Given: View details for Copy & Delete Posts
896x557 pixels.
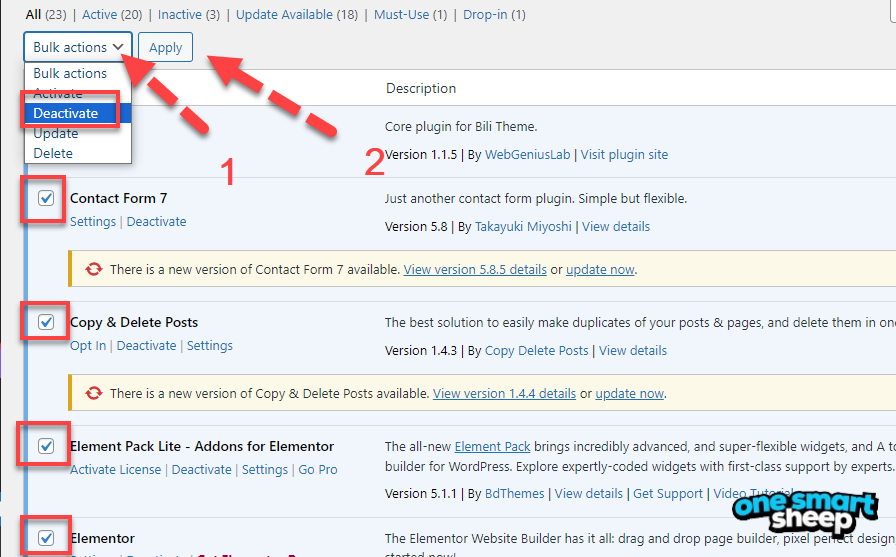Looking at the screenshot, I should click(x=633, y=351).
